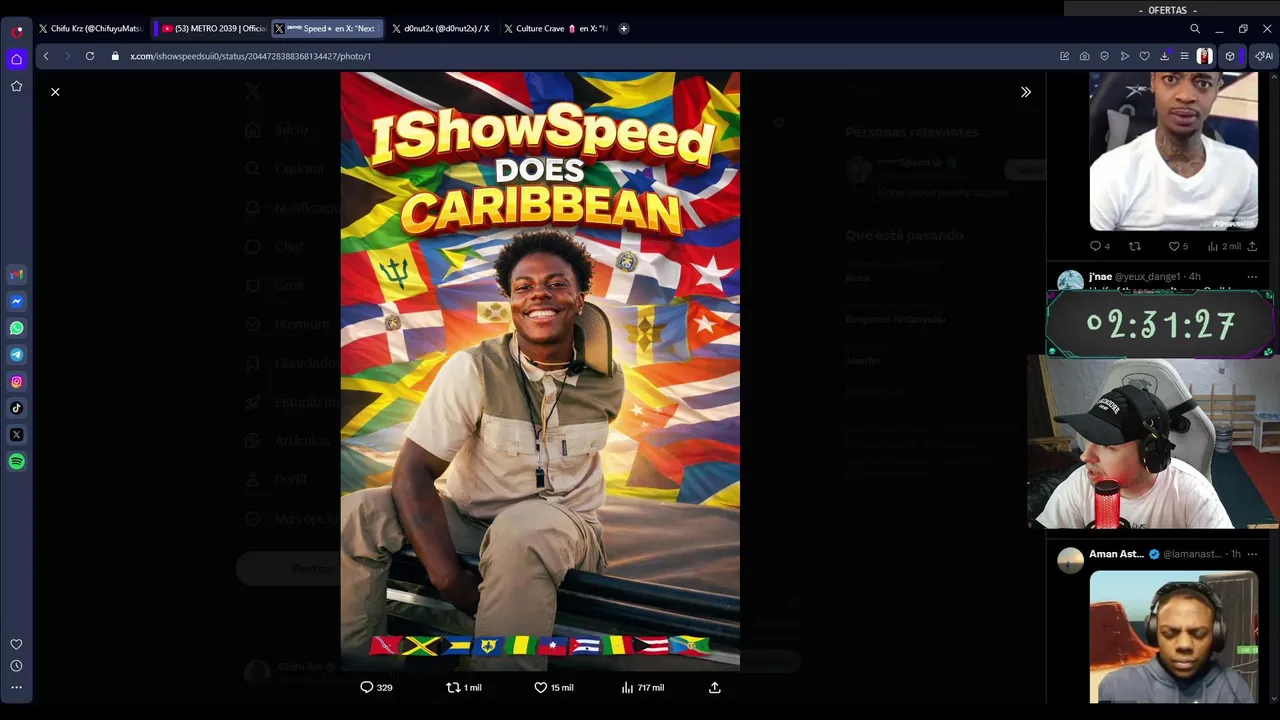Screen dimensions: 1280x720
Task: Close the photo viewer with the X
Action: pos(55,92)
